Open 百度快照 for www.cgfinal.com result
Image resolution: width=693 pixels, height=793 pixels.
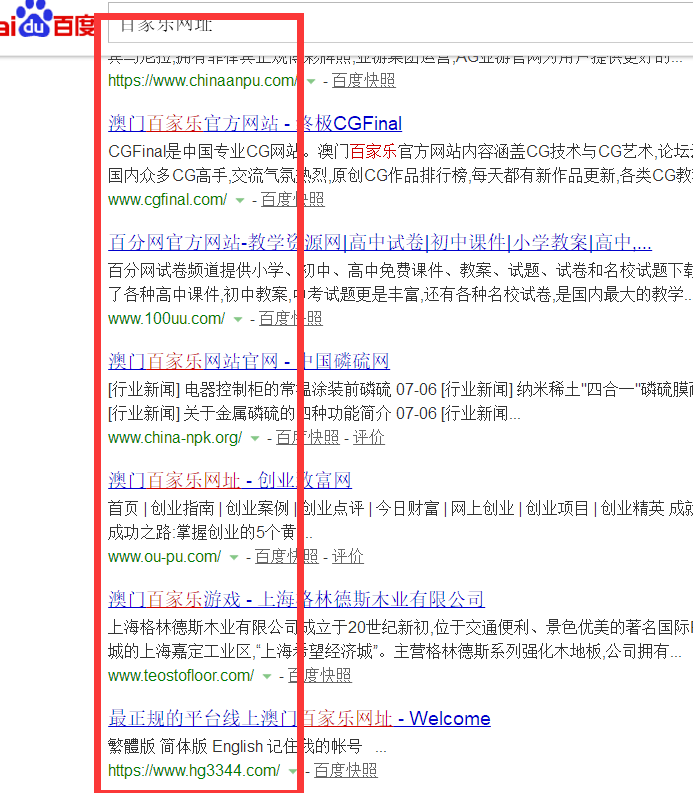(x=292, y=200)
